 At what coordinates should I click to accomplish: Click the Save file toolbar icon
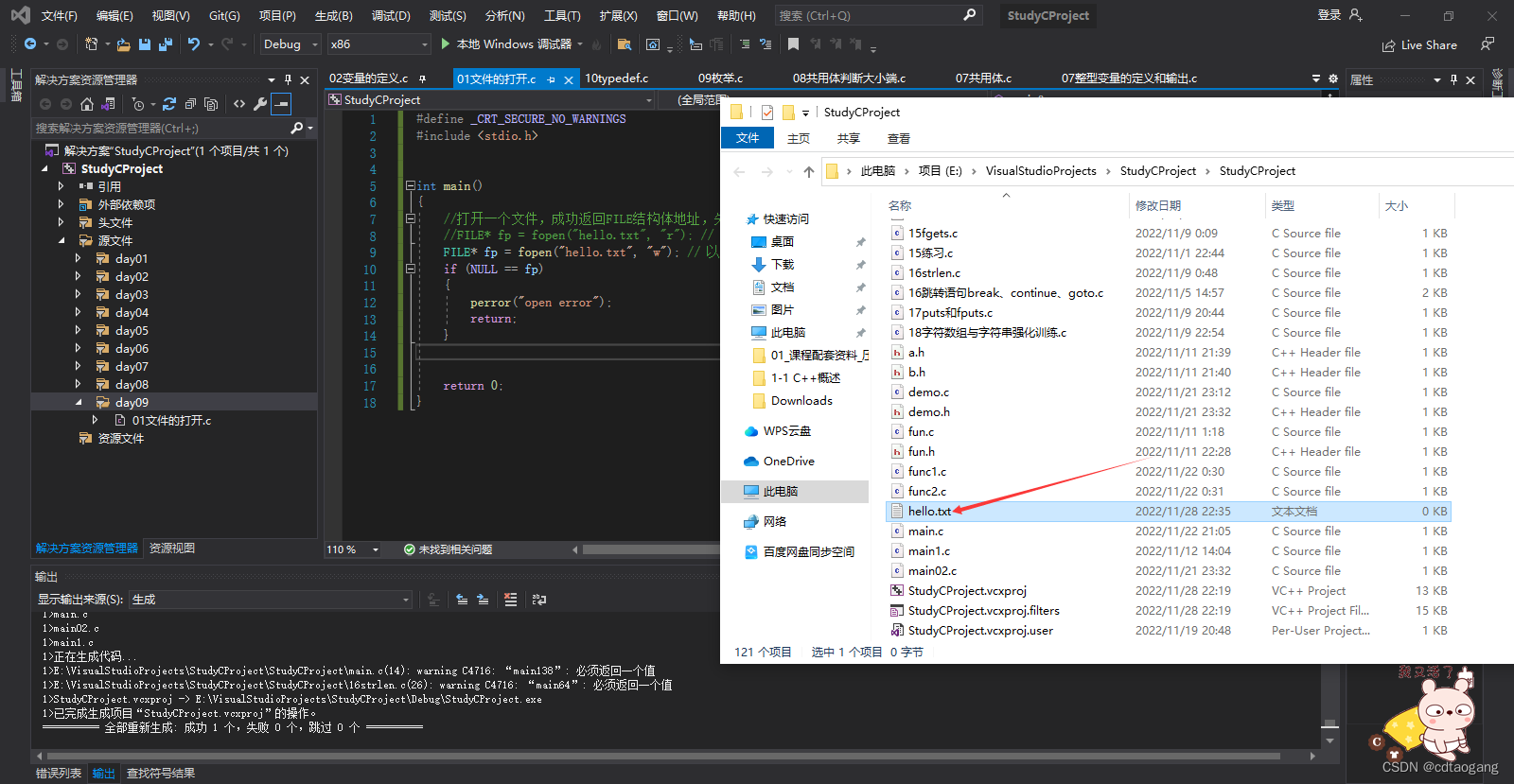[x=145, y=44]
